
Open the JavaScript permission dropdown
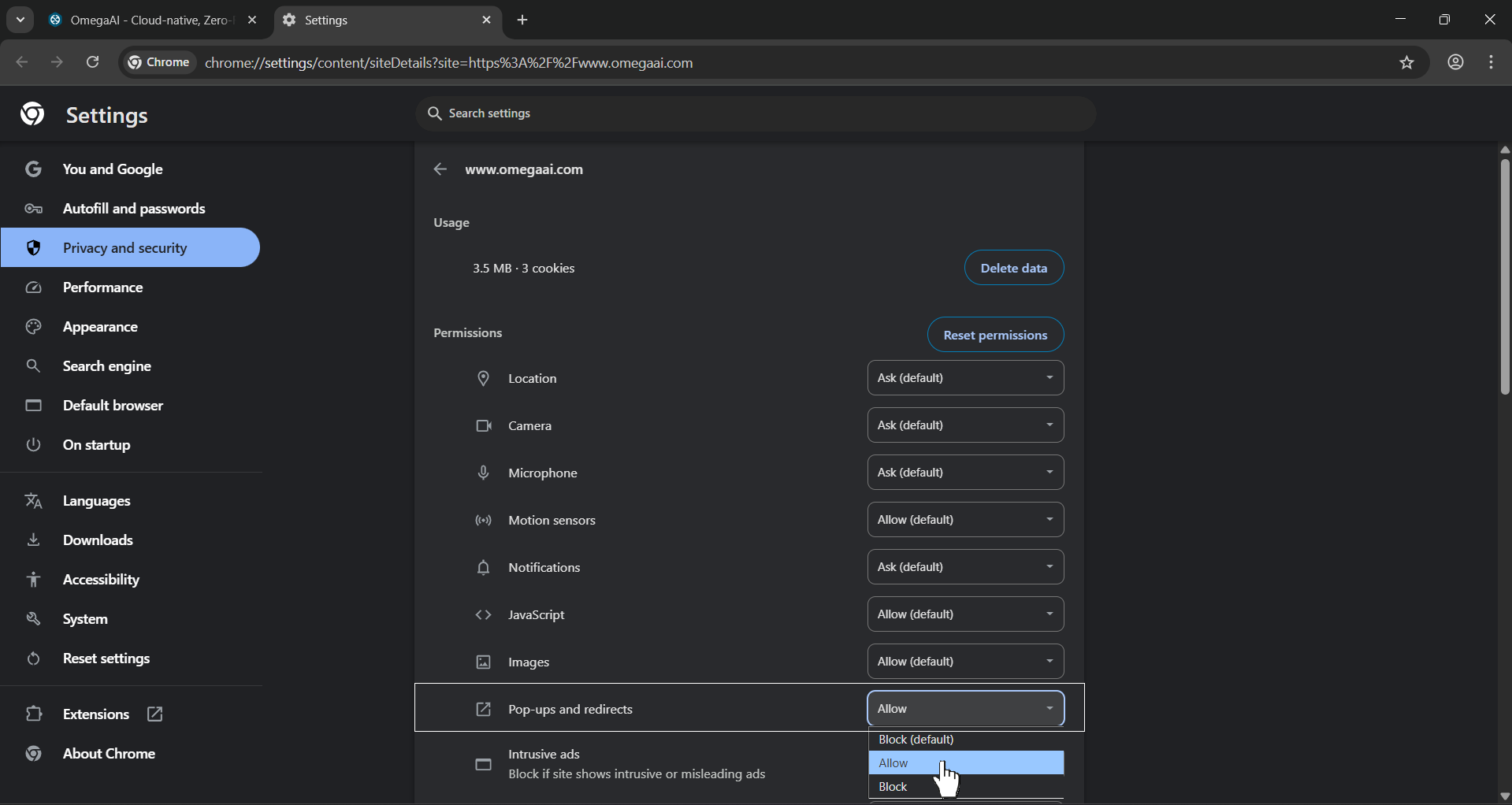tap(965, 614)
